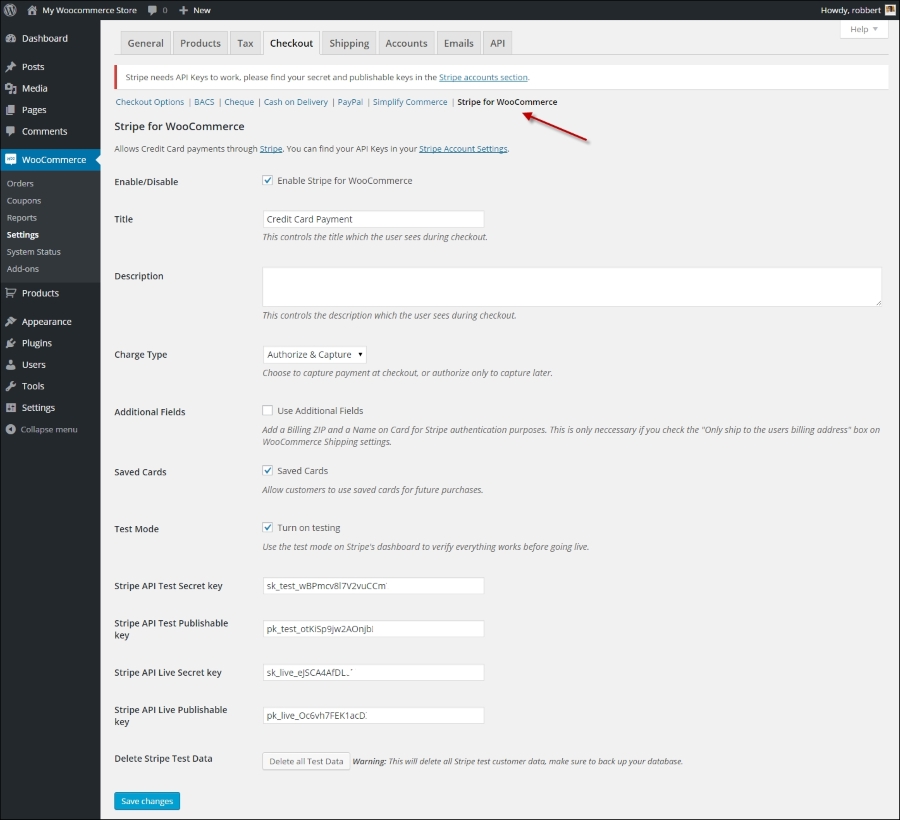Click inside the Title input field
The height and width of the screenshot is (820, 900).
[x=372, y=219]
